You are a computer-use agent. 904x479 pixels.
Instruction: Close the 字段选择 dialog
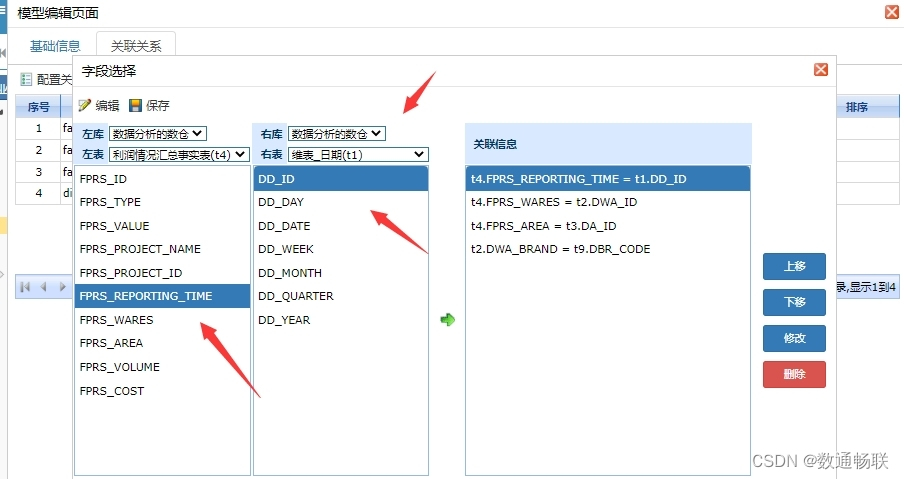(821, 70)
